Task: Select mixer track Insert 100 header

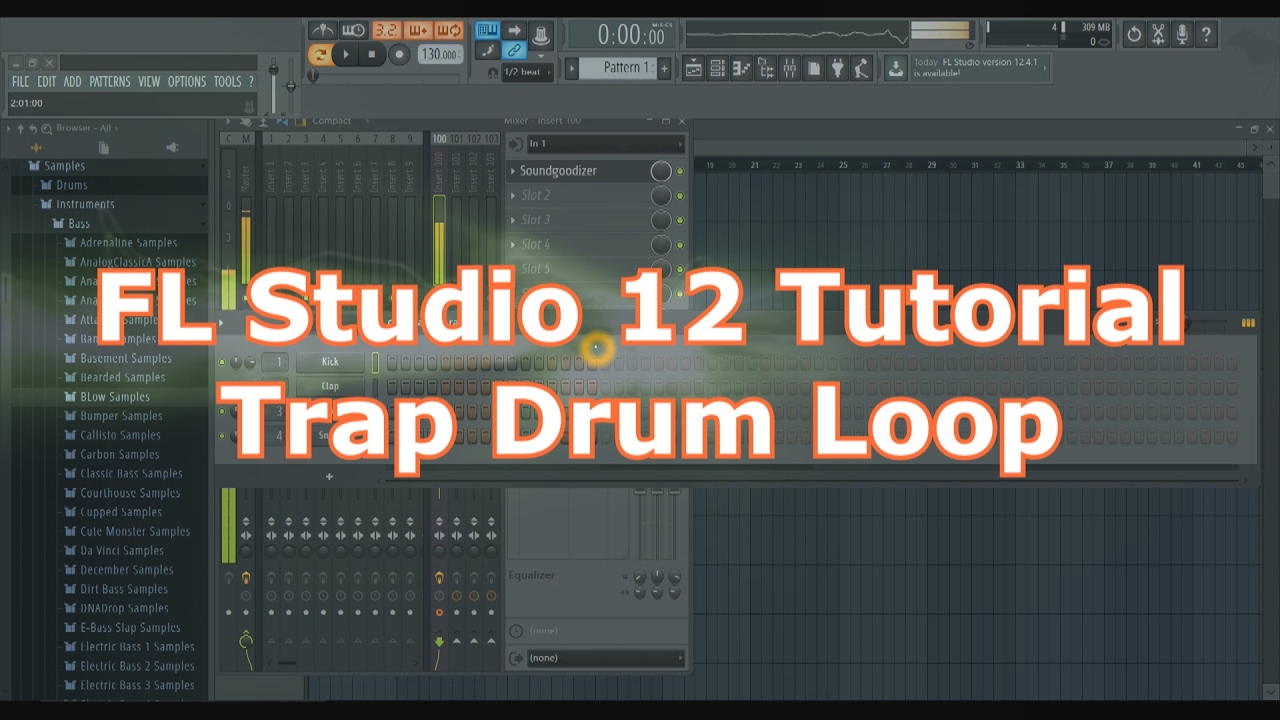Action: (x=439, y=139)
